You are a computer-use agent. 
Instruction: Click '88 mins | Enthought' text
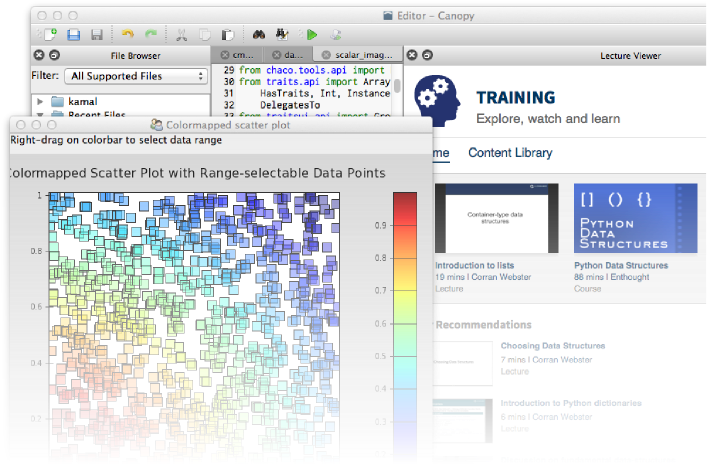coord(611,277)
